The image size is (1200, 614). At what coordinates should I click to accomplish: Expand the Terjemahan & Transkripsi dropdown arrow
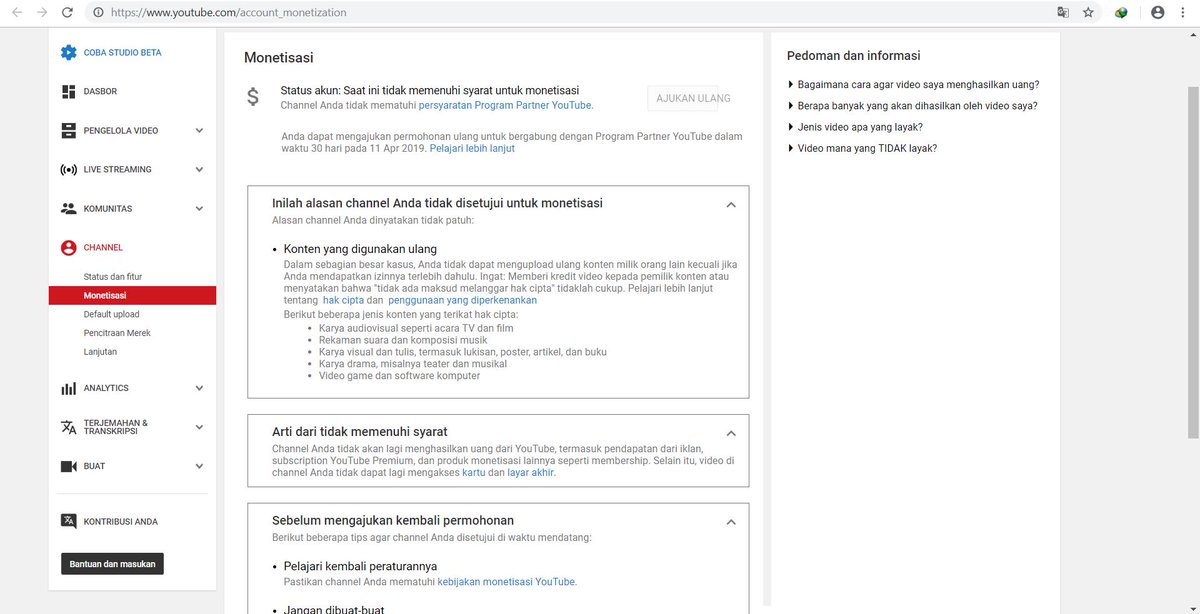coord(199,427)
